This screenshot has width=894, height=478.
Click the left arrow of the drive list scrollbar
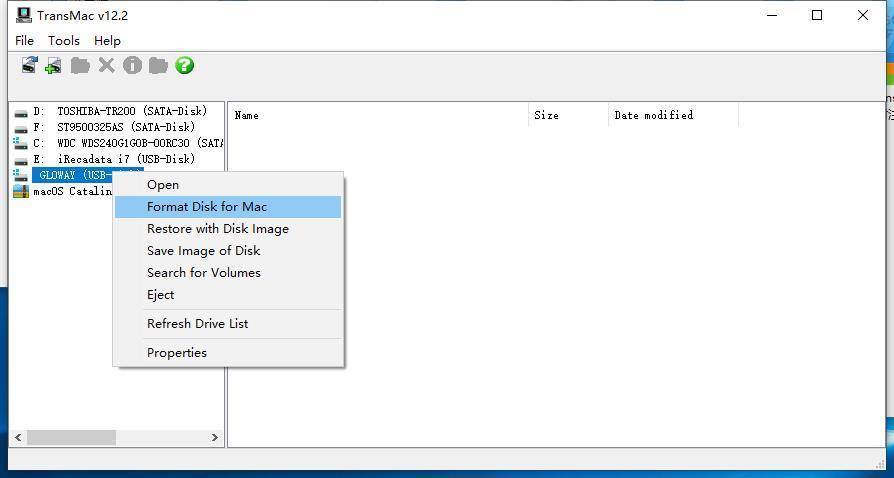pyautogui.click(x=18, y=438)
